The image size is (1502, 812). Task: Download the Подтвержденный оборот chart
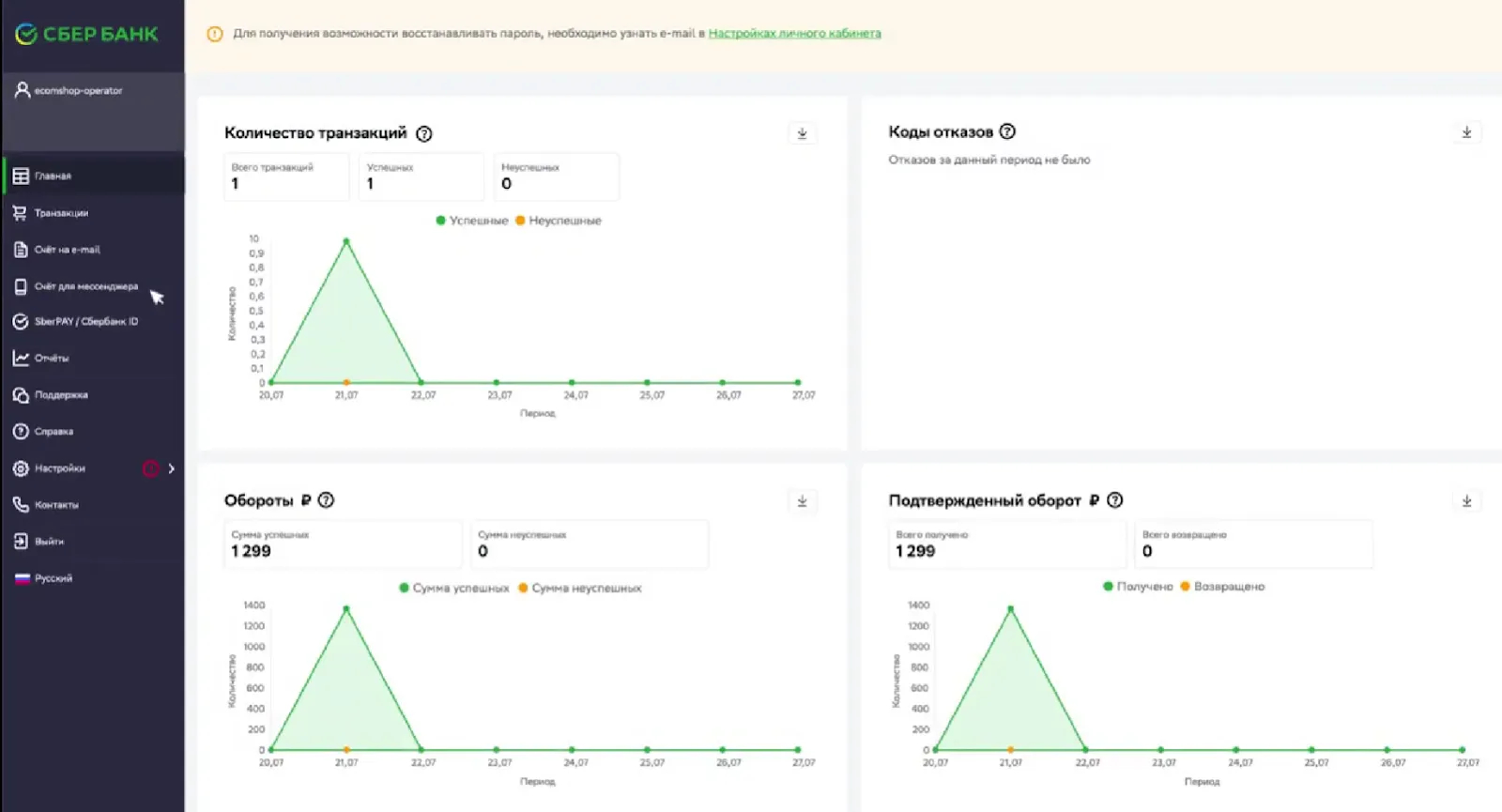click(x=1466, y=501)
